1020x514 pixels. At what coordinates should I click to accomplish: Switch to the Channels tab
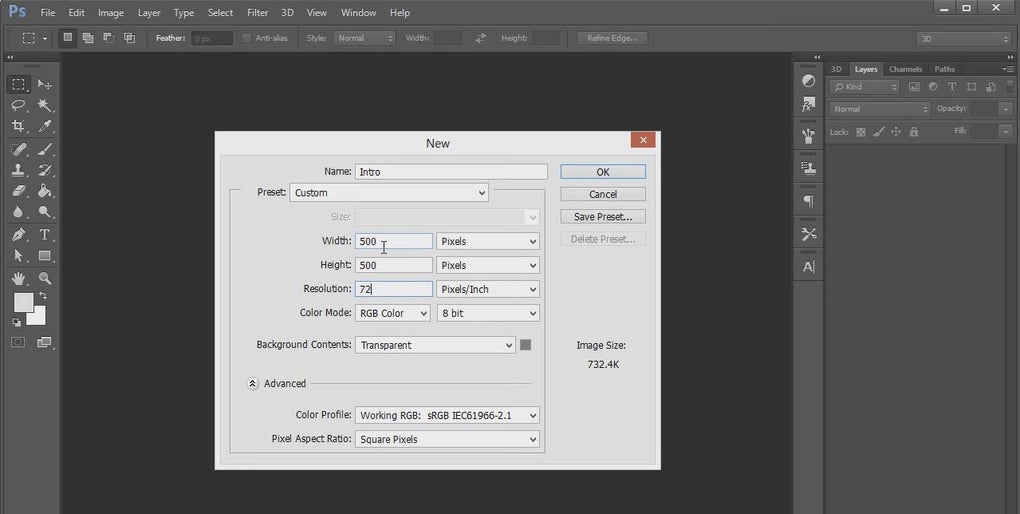[x=905, y=69]
